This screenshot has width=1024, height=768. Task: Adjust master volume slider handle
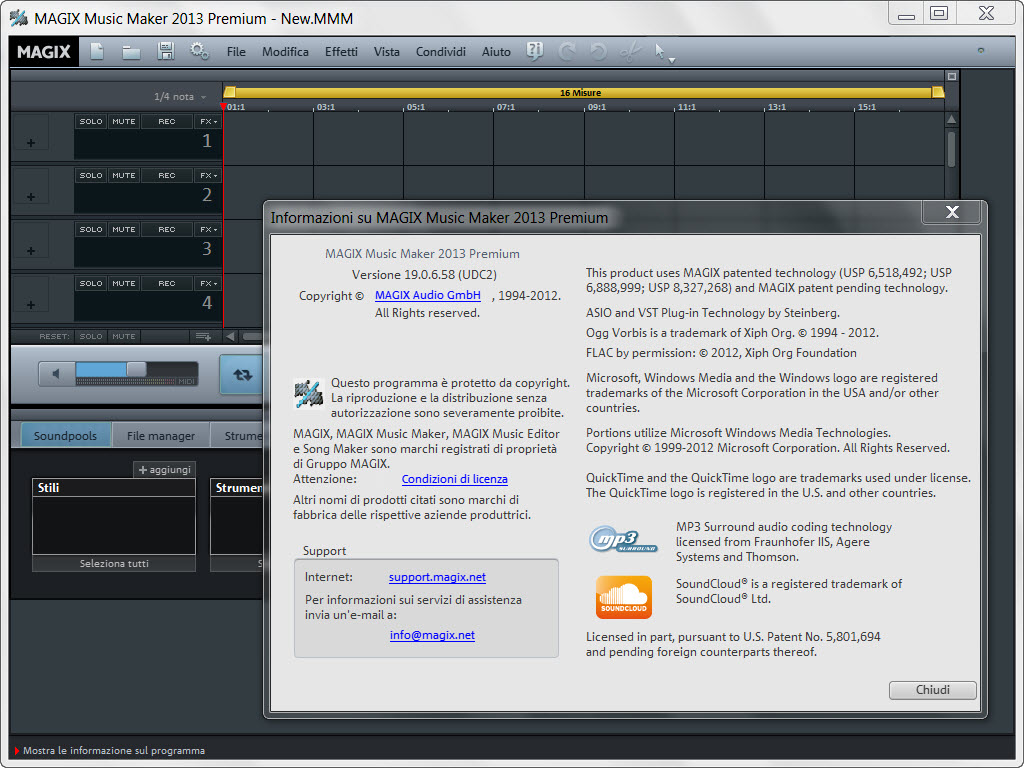coord(136,369)
